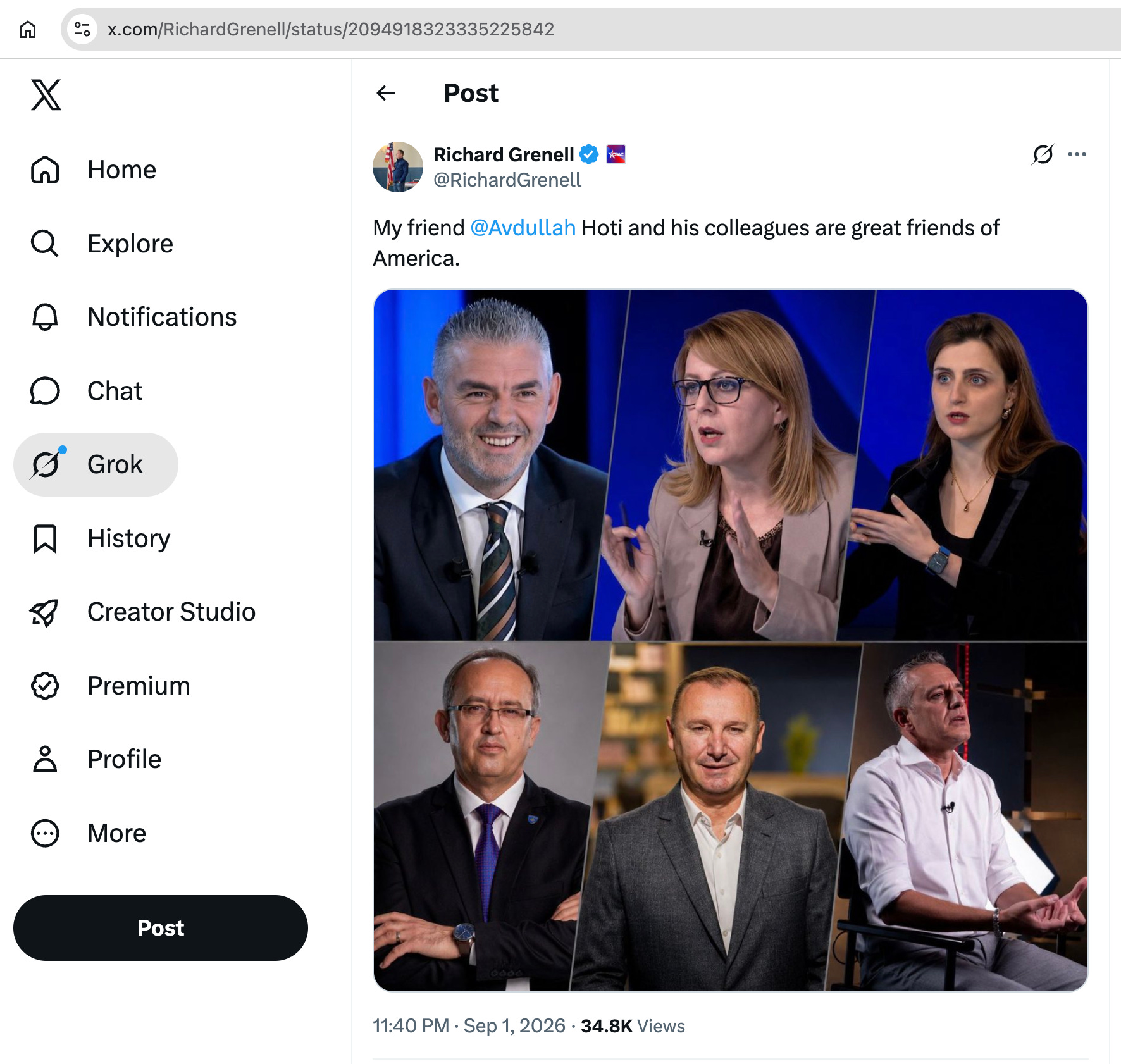Open History bookmarks item
The height and width of the screenshot is (1064, 1121).
pyautogui.click(x=101, y=538)
